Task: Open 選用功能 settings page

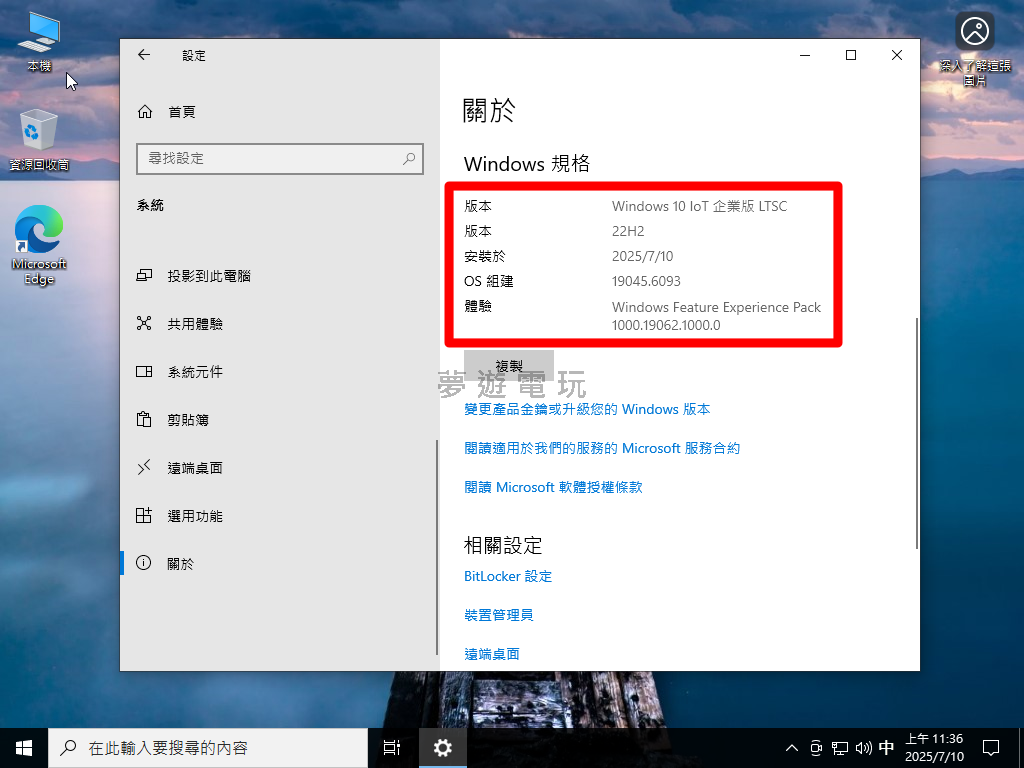Action: (195, 516)
